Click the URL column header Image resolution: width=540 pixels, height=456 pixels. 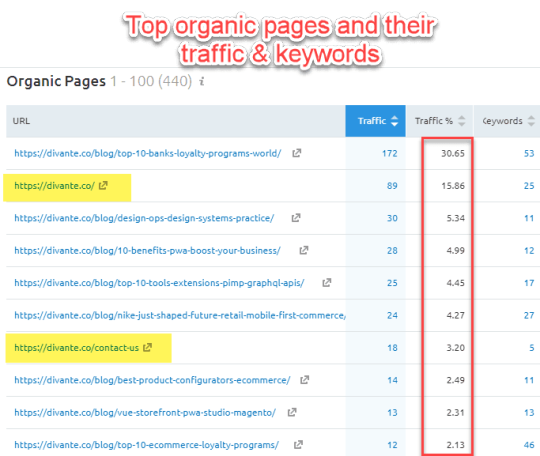pos(176,121)
